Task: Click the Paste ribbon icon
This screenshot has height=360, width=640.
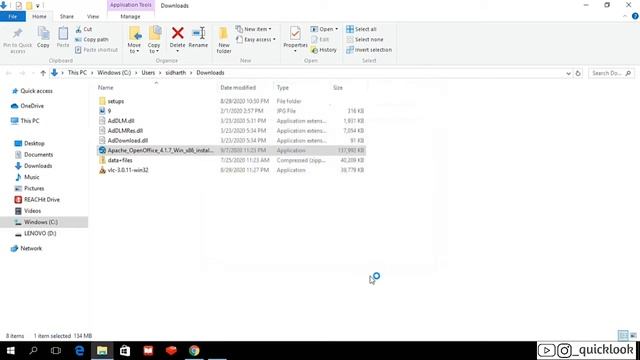Action: click(x=63, y=33)
